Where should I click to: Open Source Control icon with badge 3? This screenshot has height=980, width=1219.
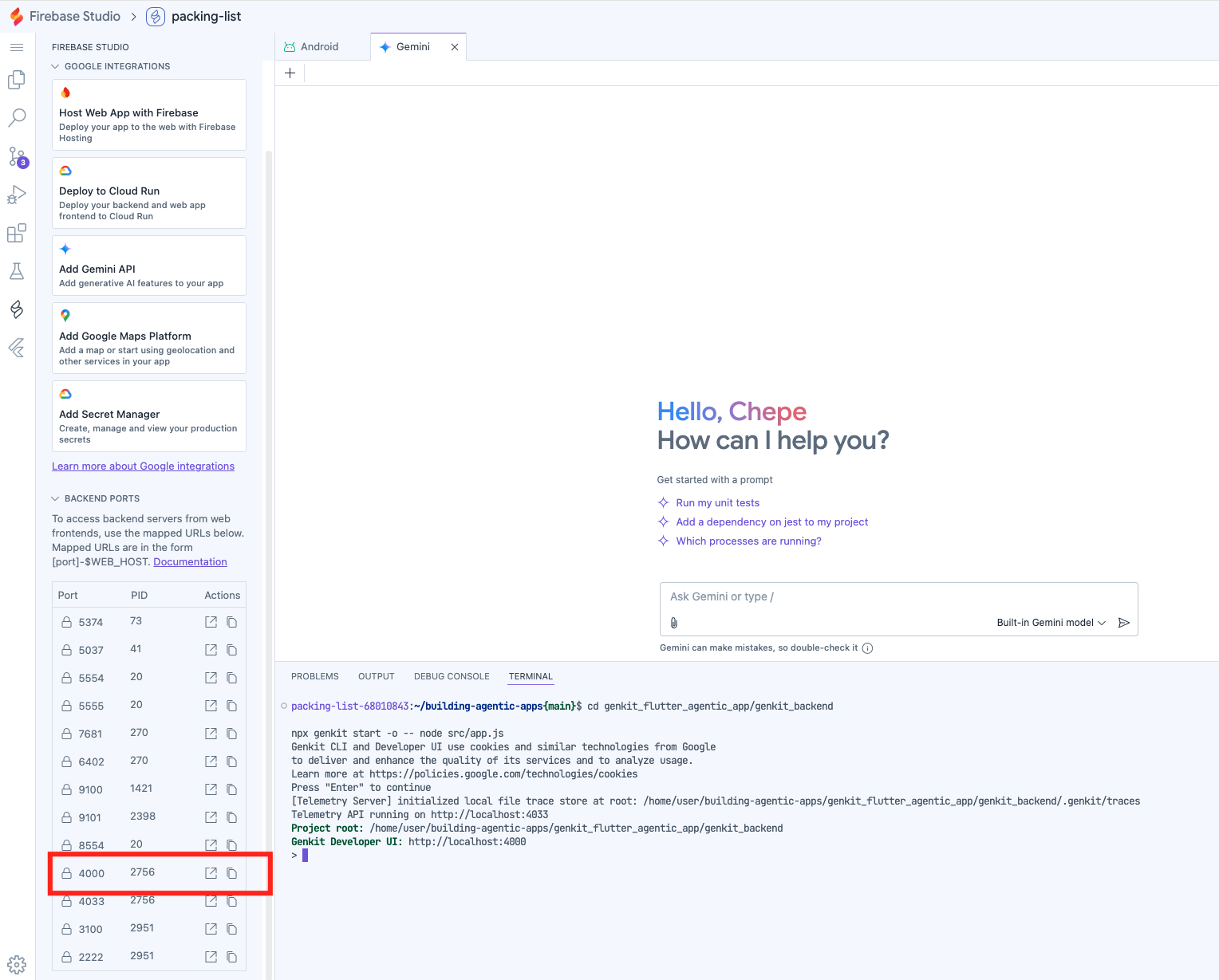(x=18, y=156)
